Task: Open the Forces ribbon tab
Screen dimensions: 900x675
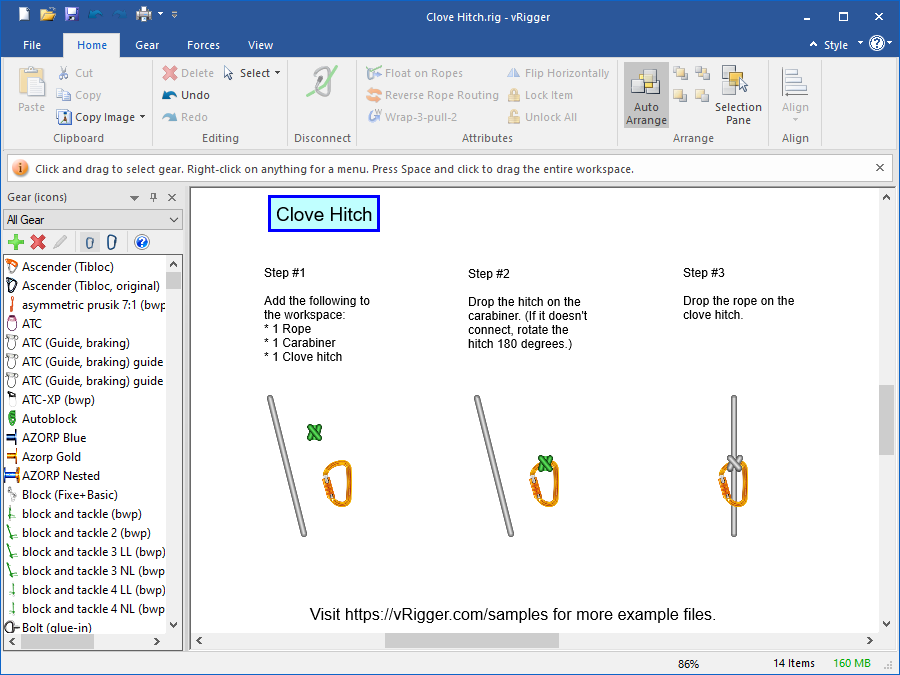Action: point(203,45)
